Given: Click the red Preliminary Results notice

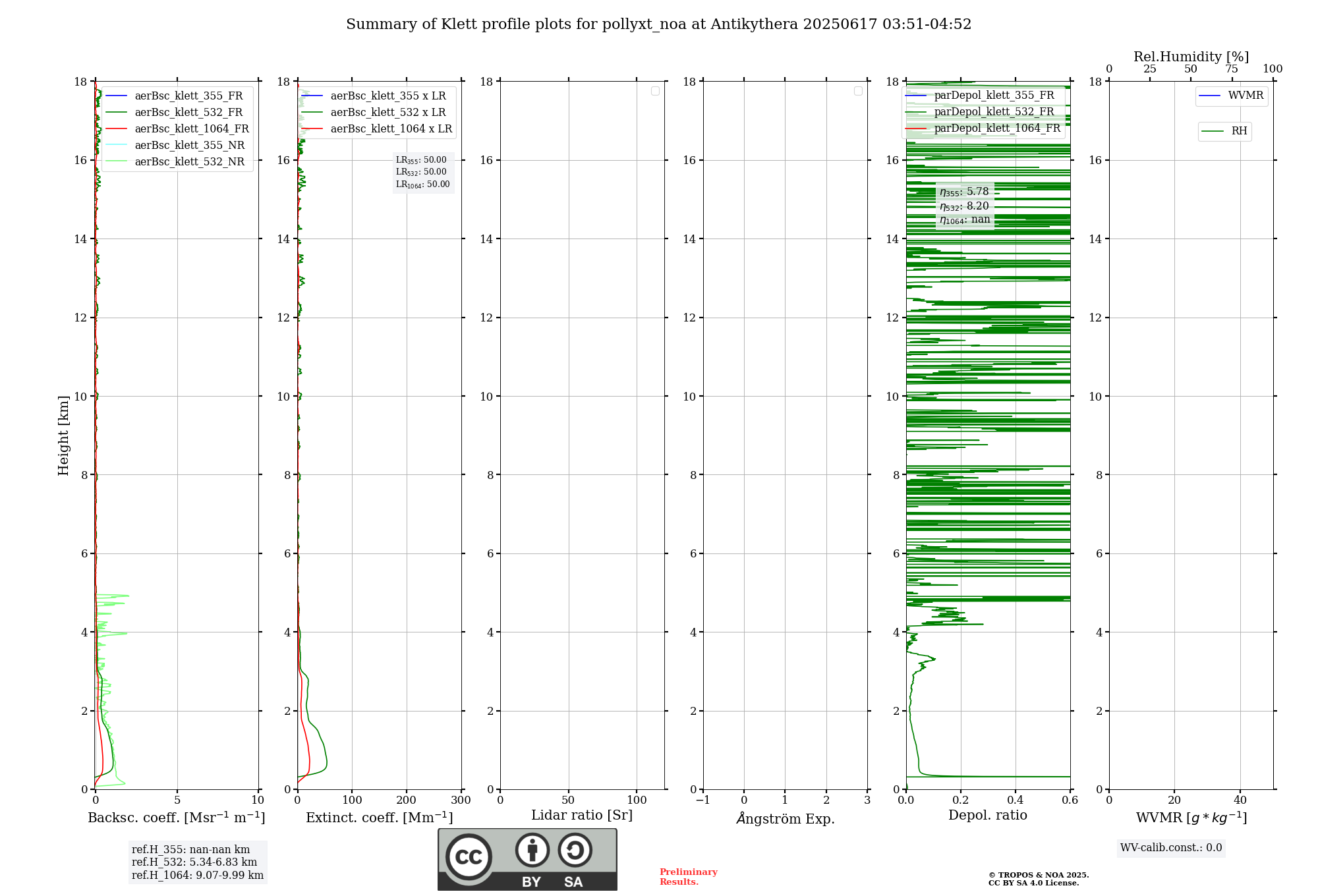Looking at the screenshot, I should tap(689, 877).
